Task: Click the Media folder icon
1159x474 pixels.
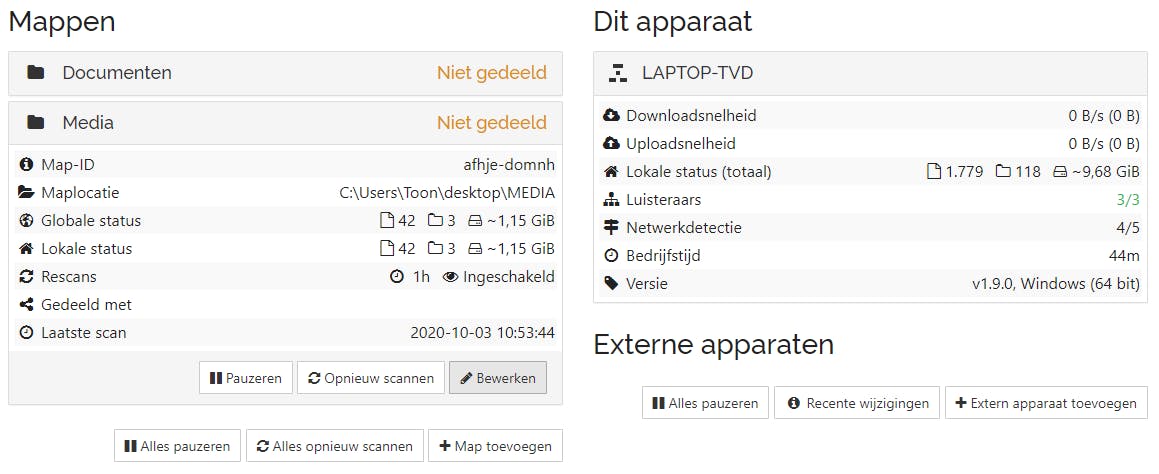Action: (36, 123)
